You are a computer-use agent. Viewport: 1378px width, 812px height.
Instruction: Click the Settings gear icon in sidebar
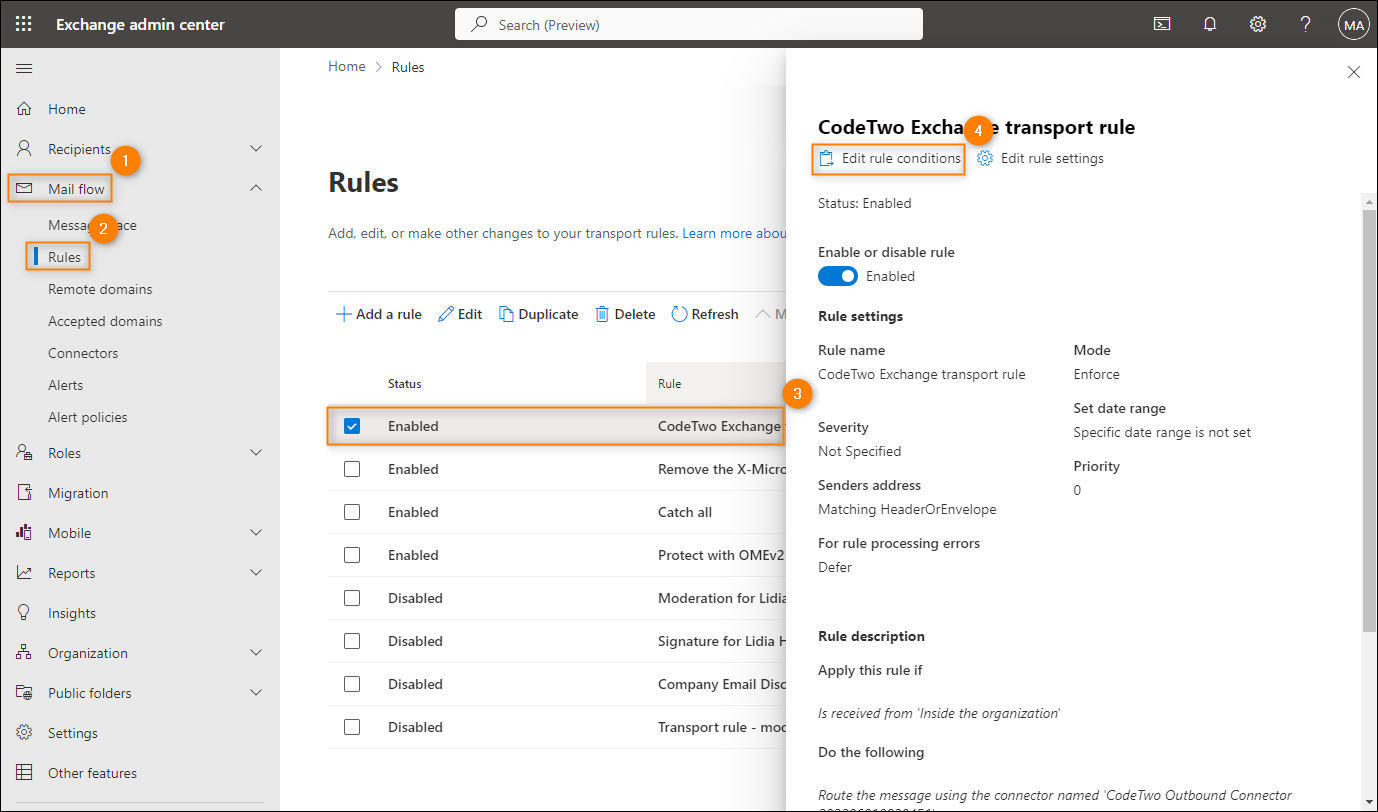pyautogui.click(x=25, y=733)
